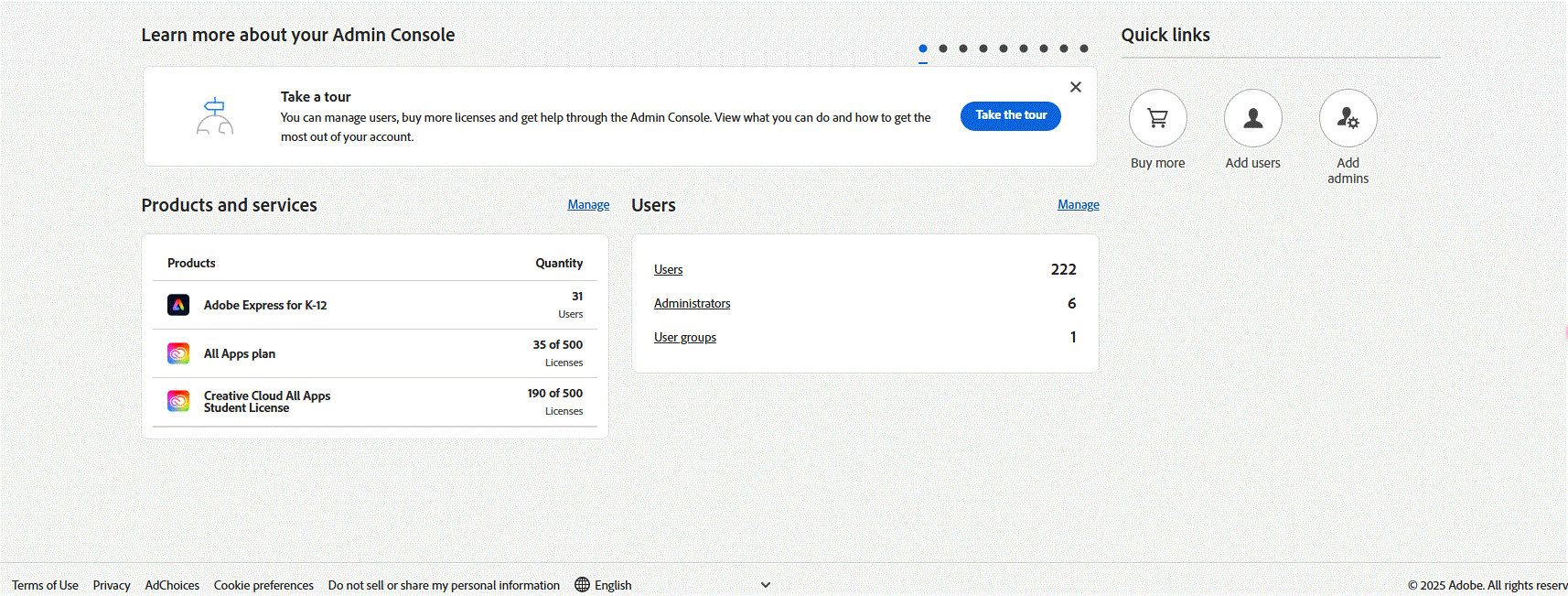Image resolution: width=1568 pixels, height=596 pixels.
Task: Open Terms of Use footer link
Action: [x=45, y=585]
